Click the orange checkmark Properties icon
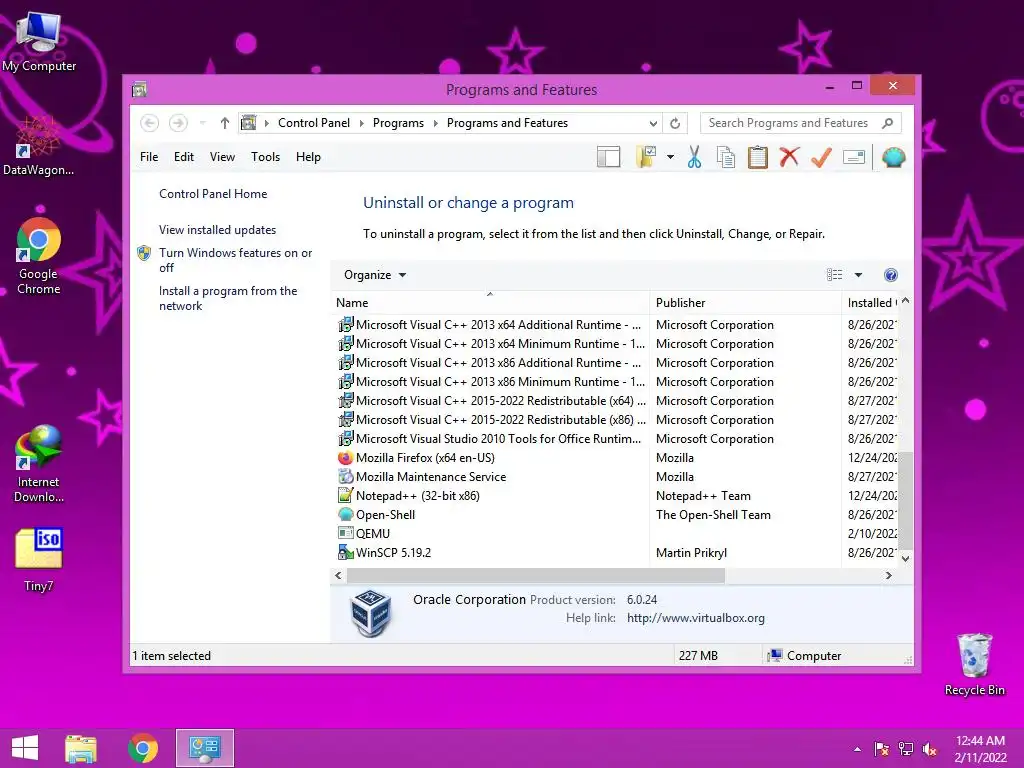The image size is (1024, 768). [x=822, y=157]
